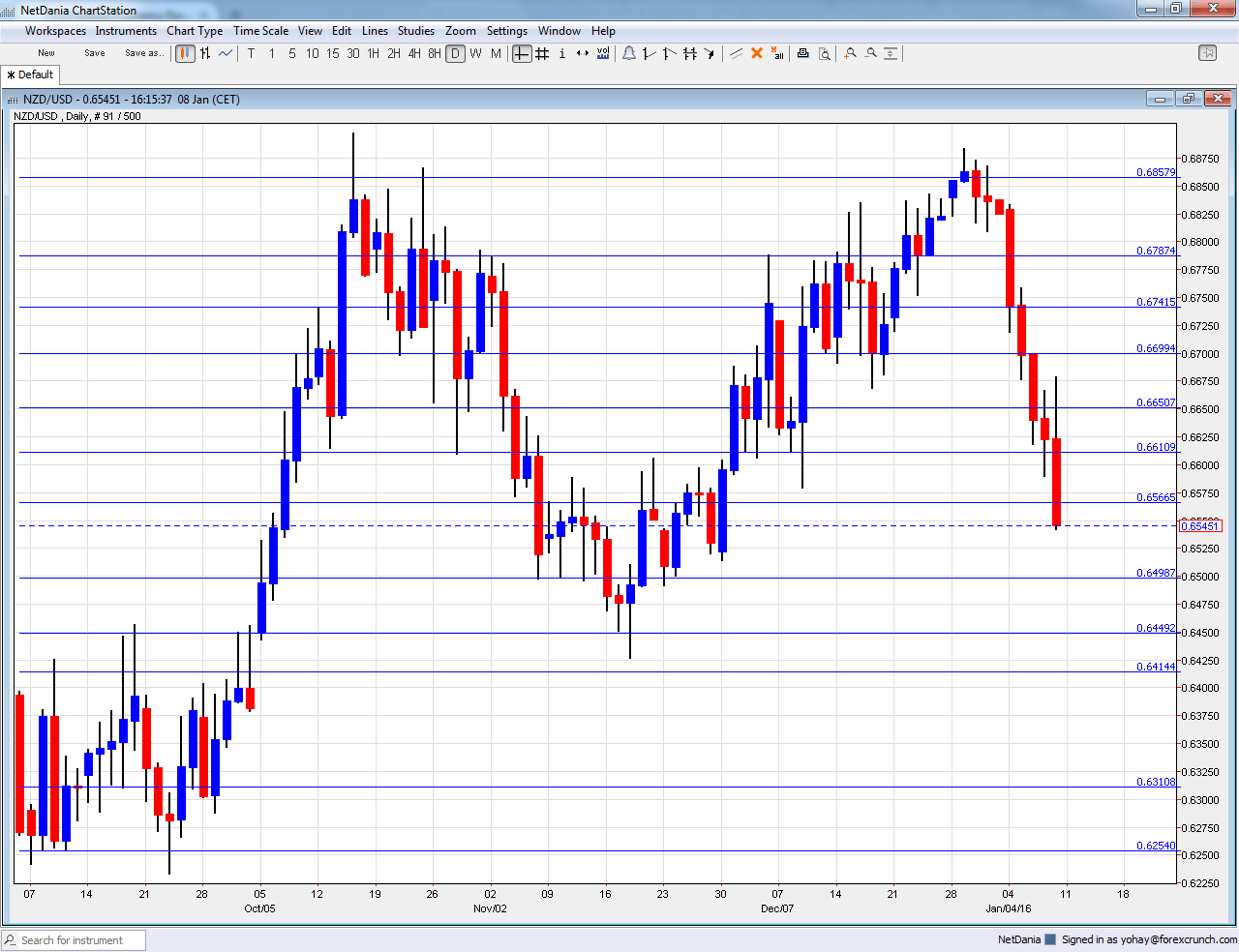Select the candlestick chart type icon
This screenshot has height=952, width=1239.
coord(184,53)
